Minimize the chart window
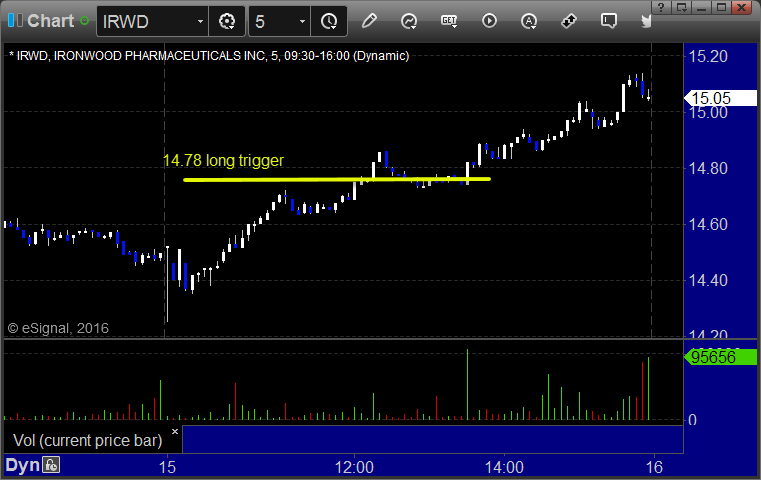Viewport: 761px width, 480px height. (702, 7)
